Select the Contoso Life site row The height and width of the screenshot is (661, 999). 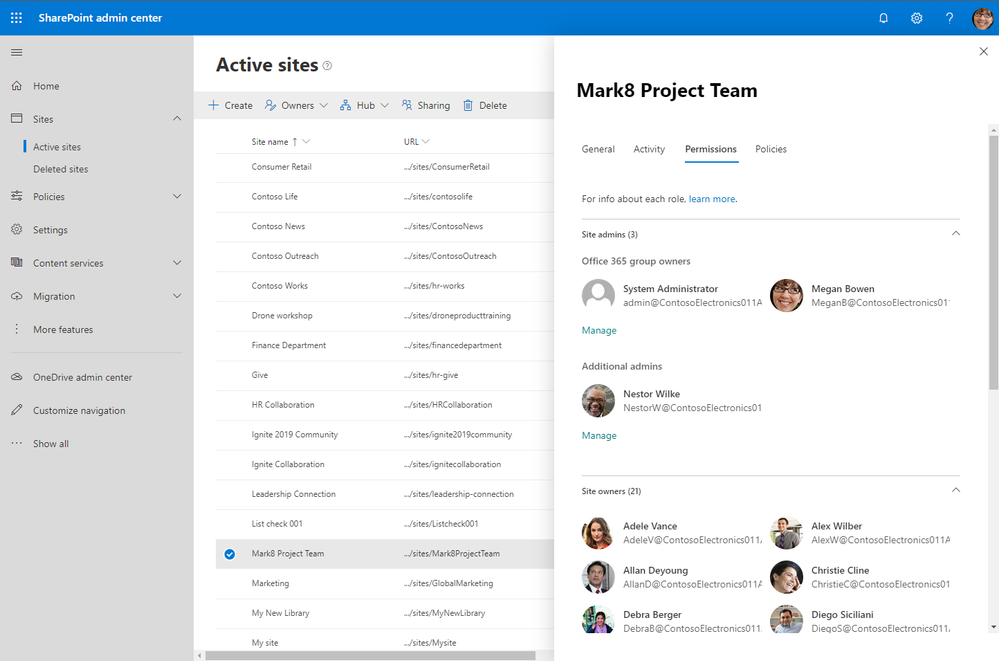384,197
